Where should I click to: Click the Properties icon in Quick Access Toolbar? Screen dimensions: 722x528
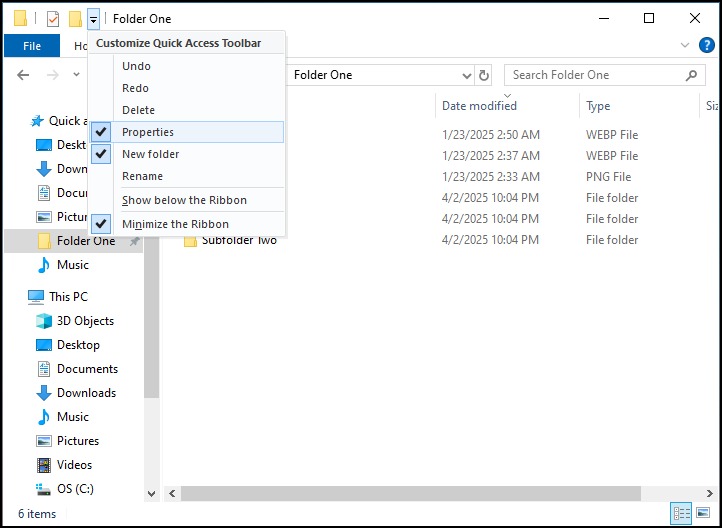click(53, 19)
